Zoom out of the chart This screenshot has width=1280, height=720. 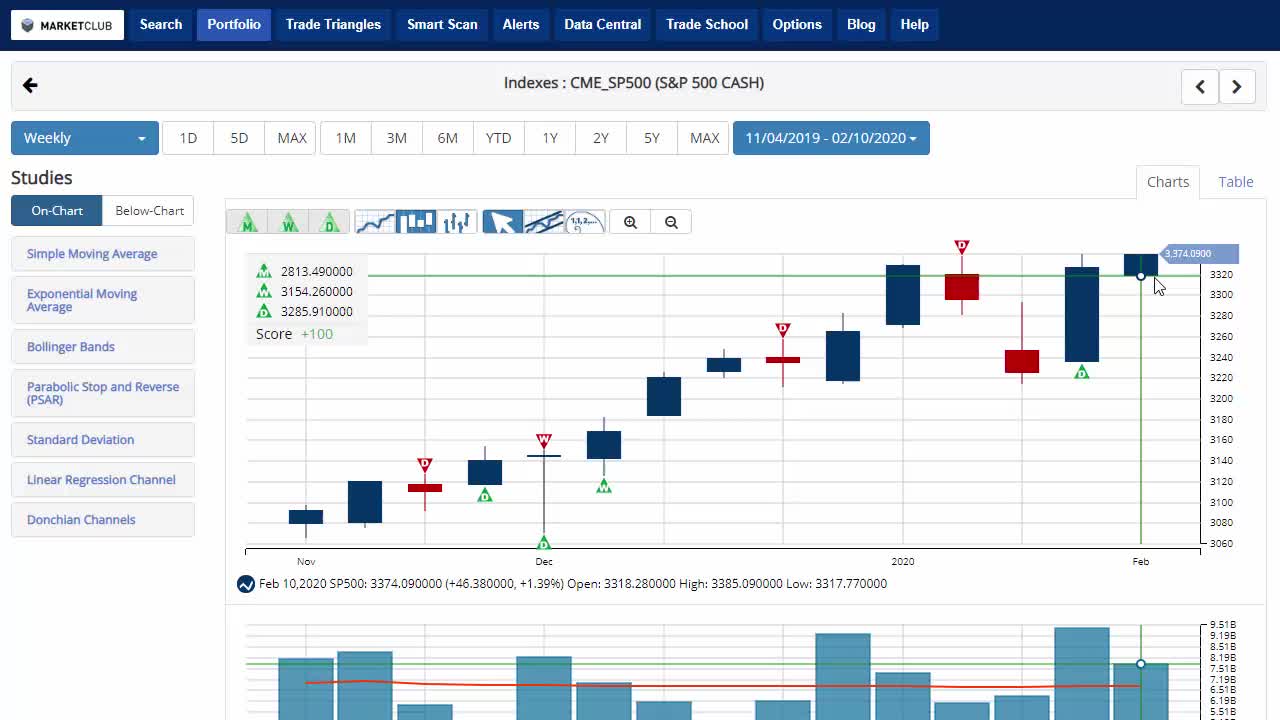(671, 222)
